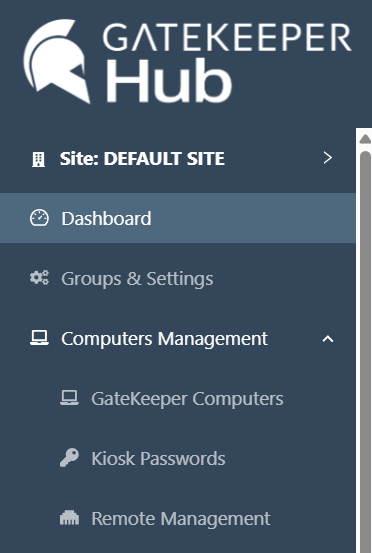Click the ethernet port icon for Remote Management
Viewport: 372px width, 553px height.
(69, 518)
